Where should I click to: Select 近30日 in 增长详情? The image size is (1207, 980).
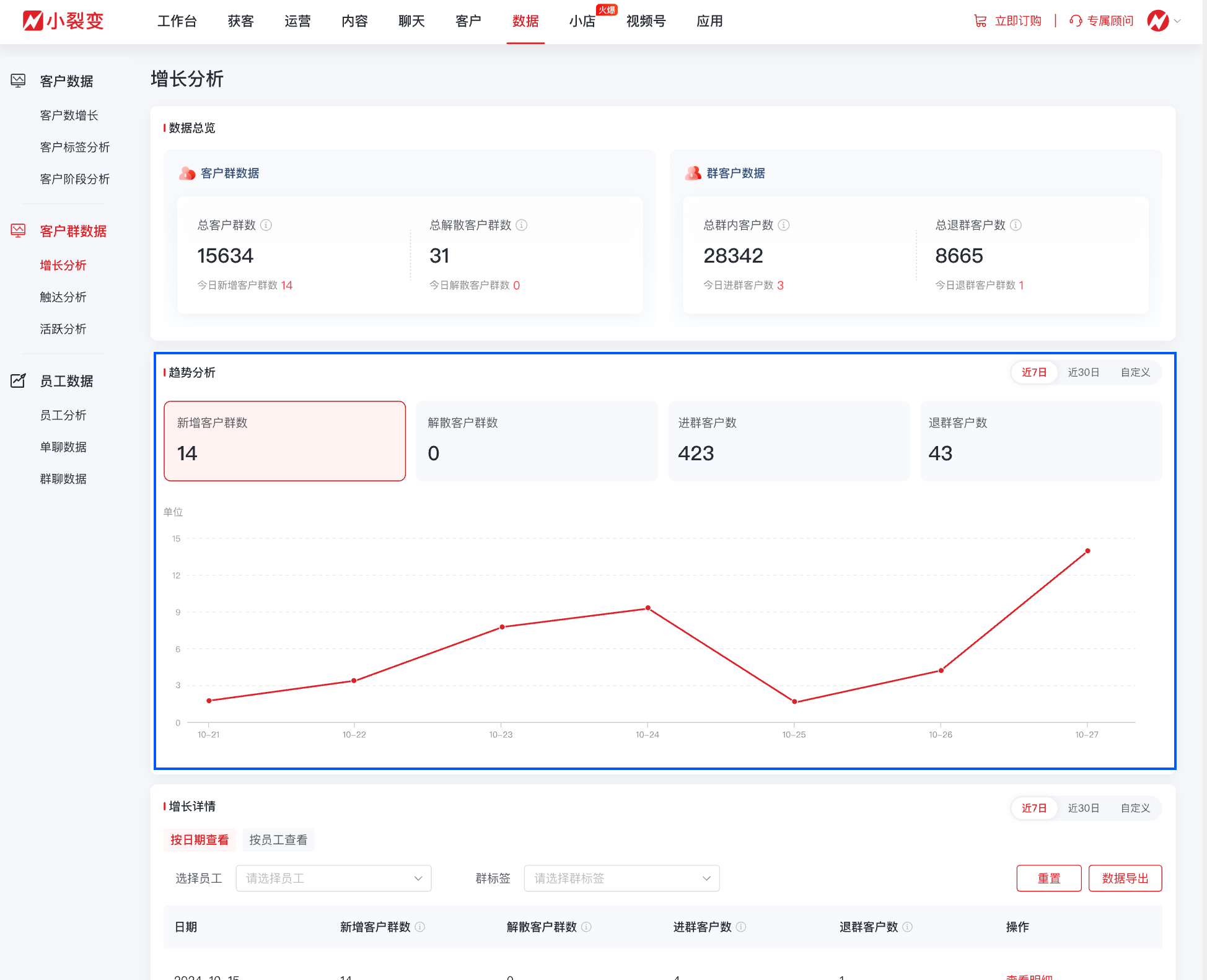[x=1084, y=808]
